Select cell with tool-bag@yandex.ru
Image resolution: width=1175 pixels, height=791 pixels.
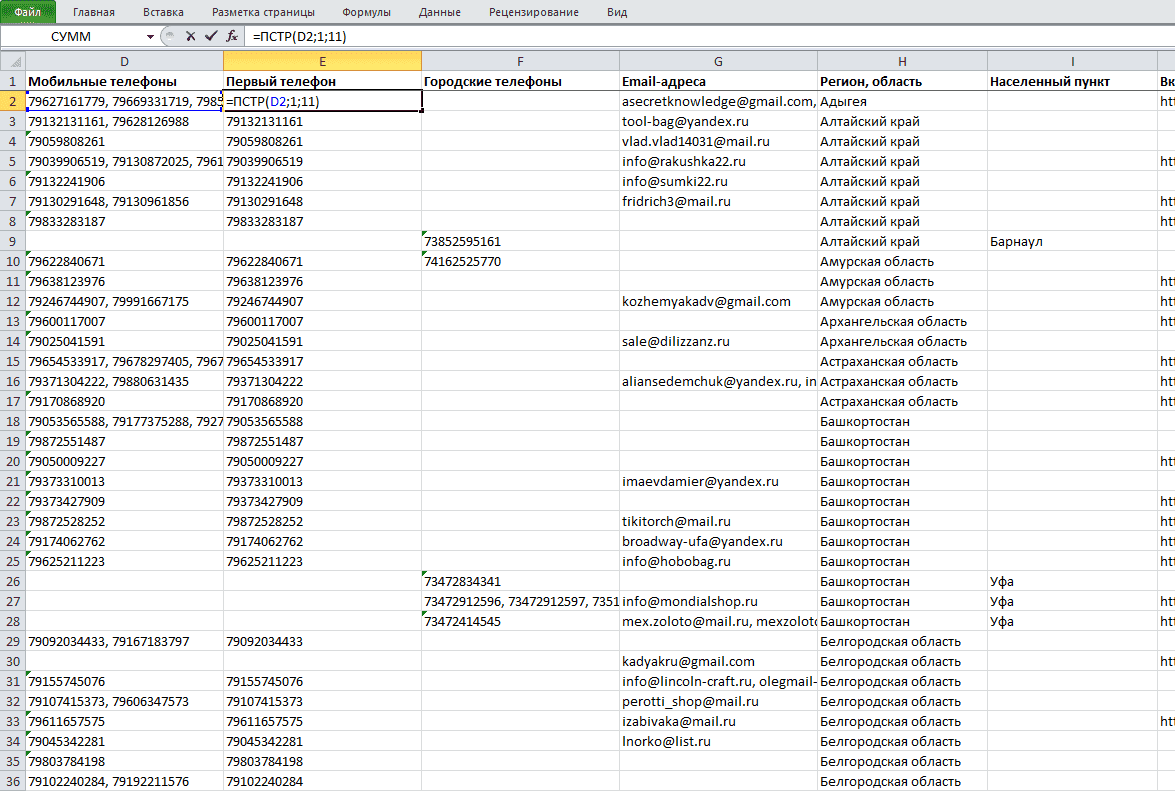point(718,121)
